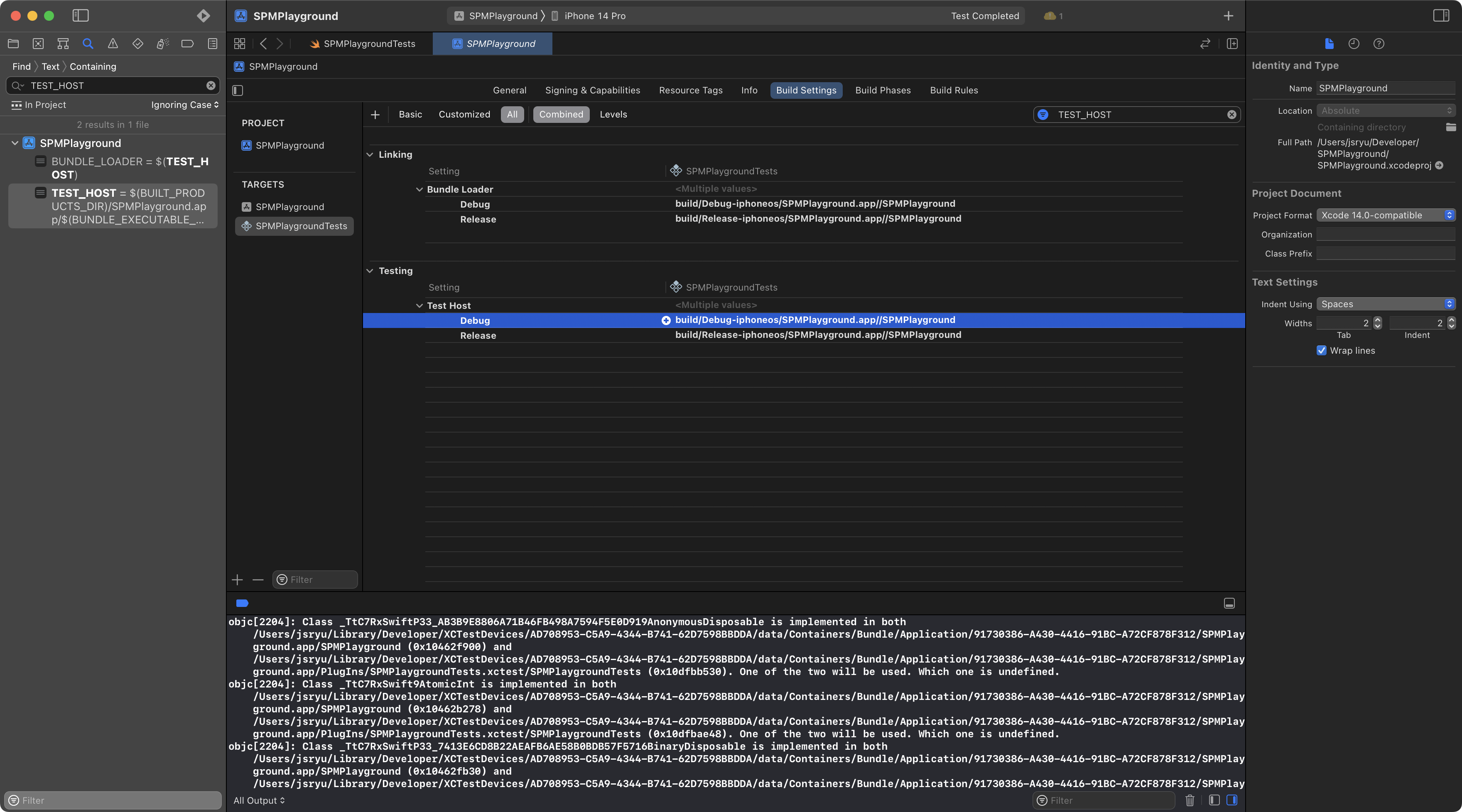The image size is (1462, 812).
Task: Open the General tab
Action: (509, 90)
